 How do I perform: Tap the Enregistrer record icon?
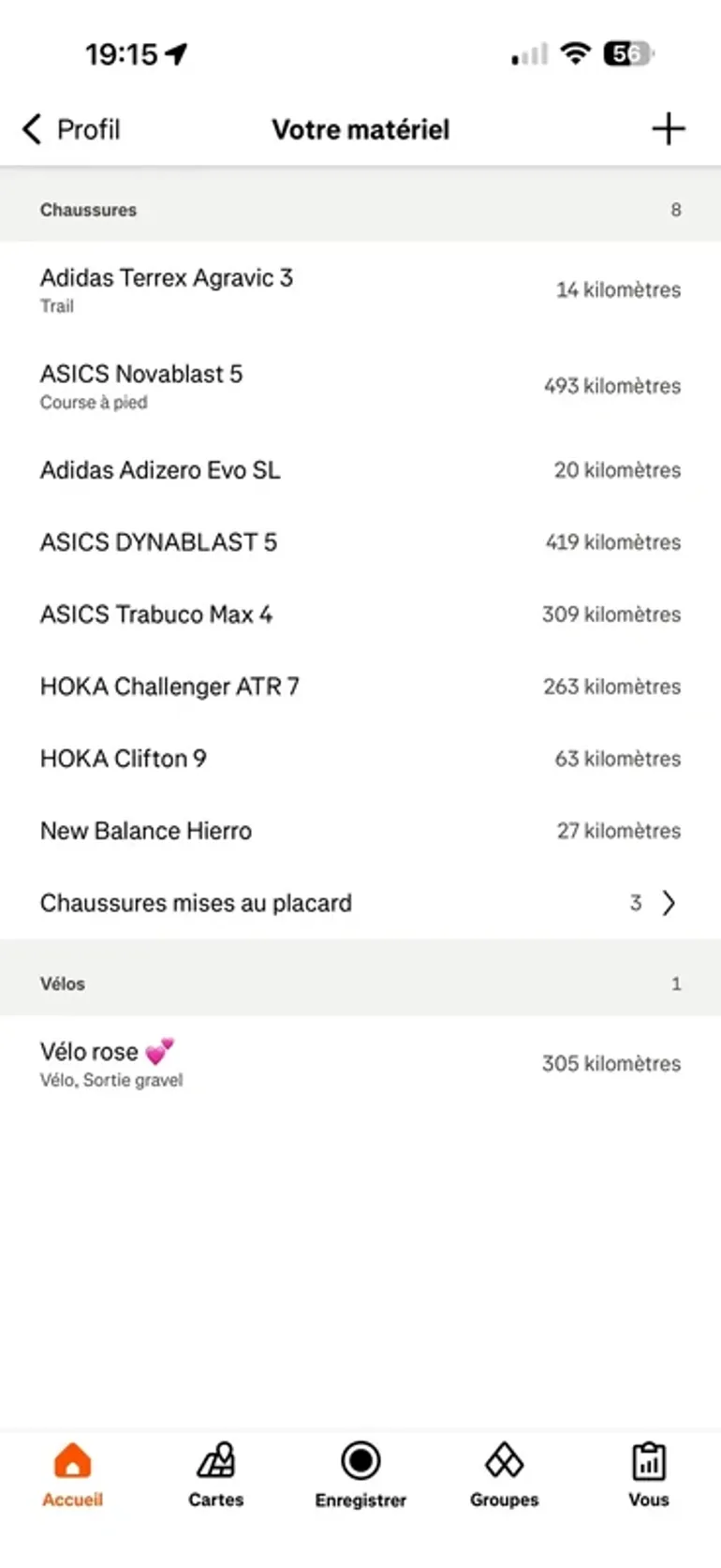point(360,1459)
